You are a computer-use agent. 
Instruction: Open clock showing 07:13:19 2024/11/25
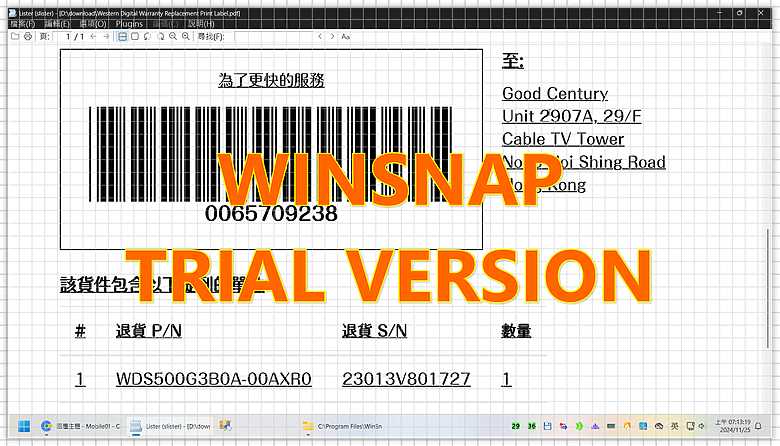[733, 426]
